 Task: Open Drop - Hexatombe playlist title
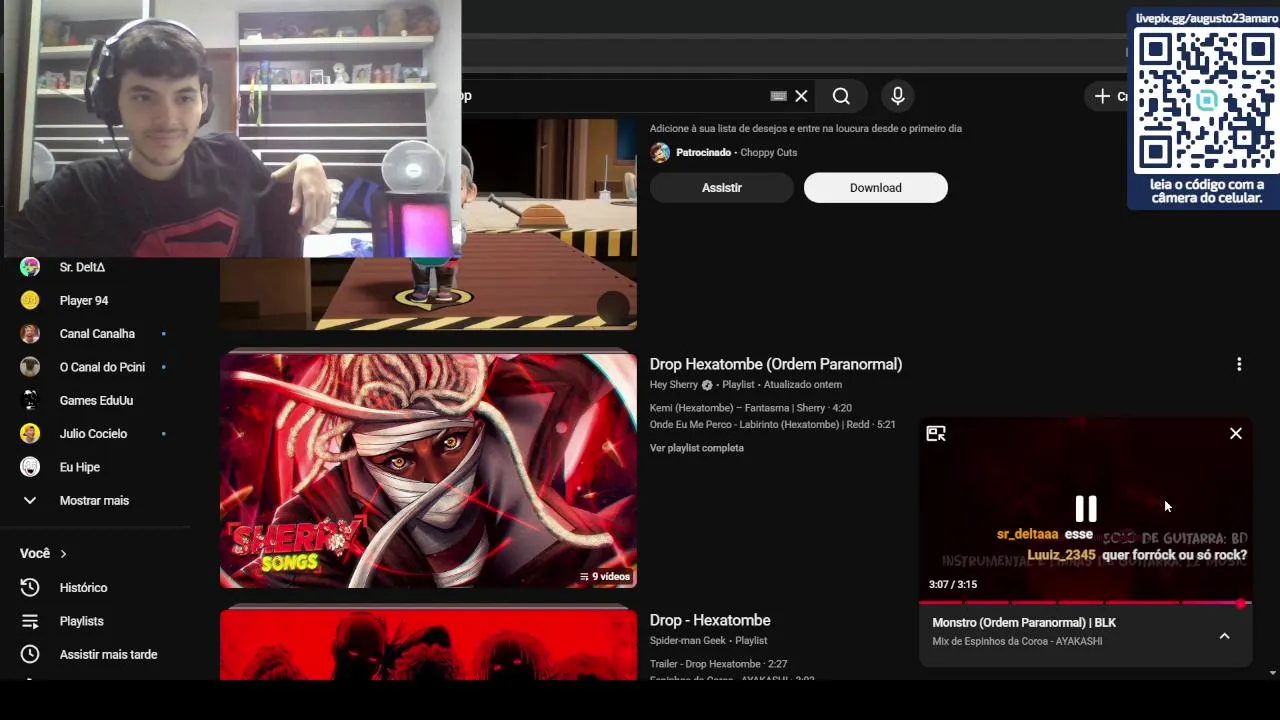pos(710,620)
